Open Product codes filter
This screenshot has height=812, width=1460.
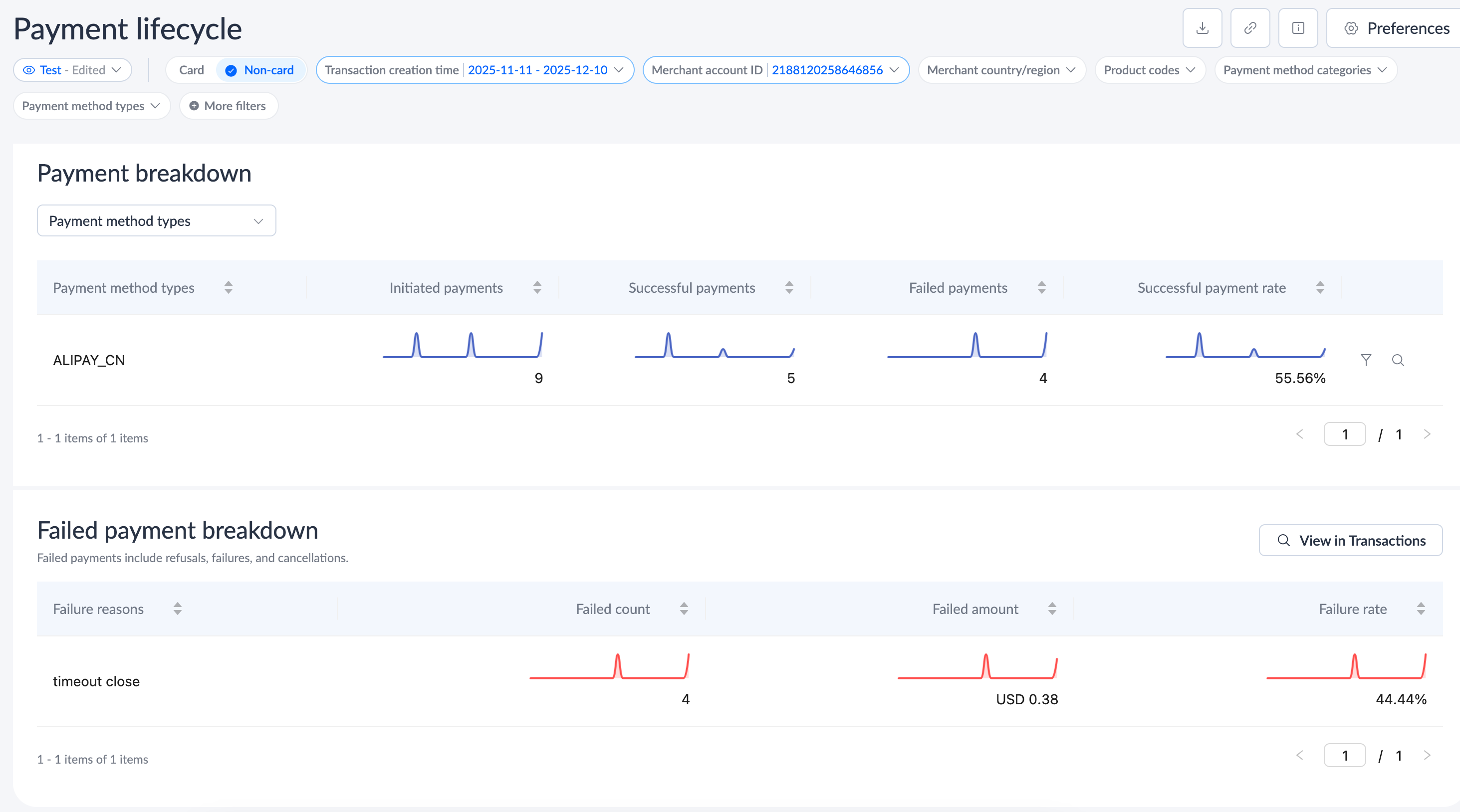[x=1150, y=70]
